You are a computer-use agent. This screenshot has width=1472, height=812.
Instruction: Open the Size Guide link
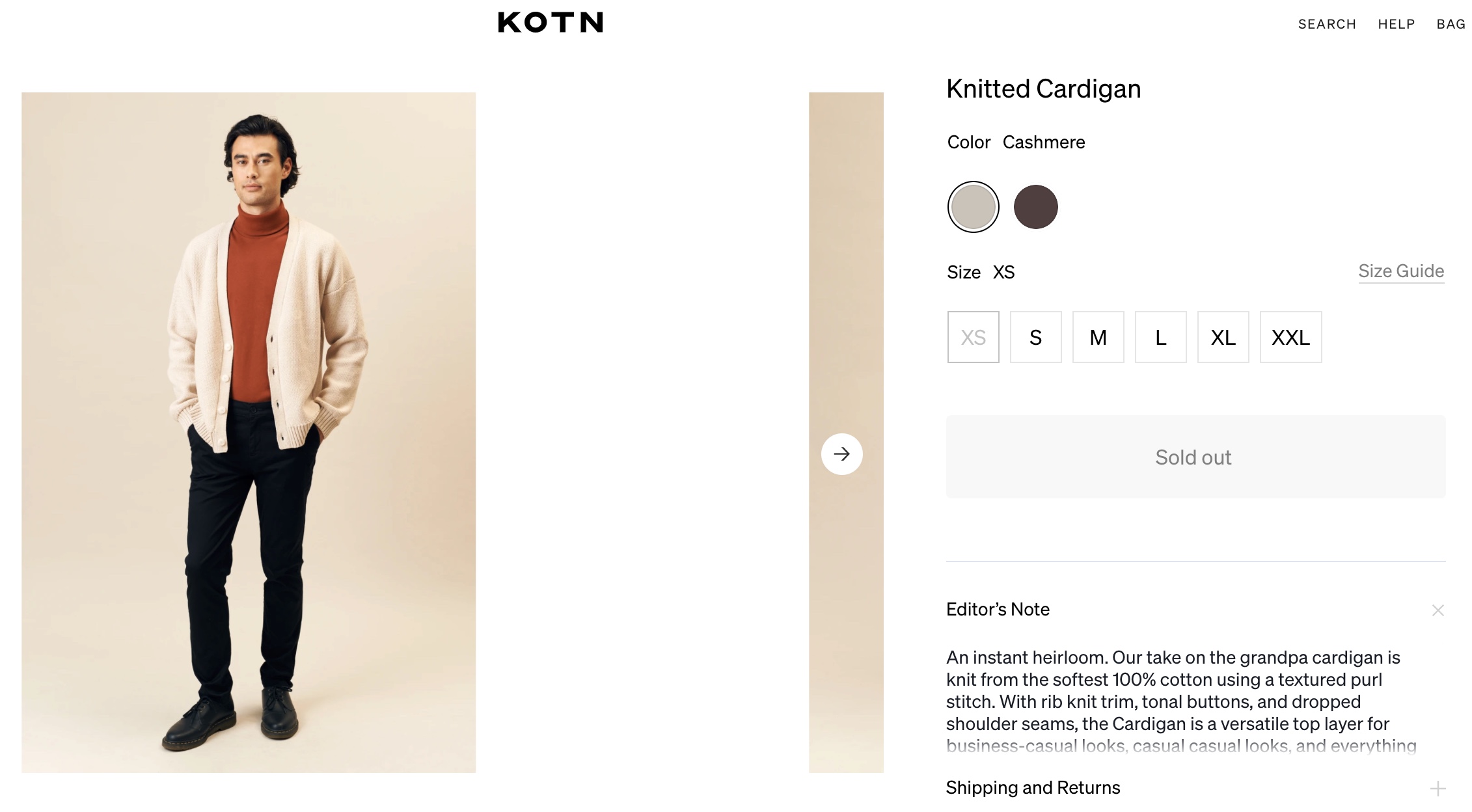click(1400, 271)
